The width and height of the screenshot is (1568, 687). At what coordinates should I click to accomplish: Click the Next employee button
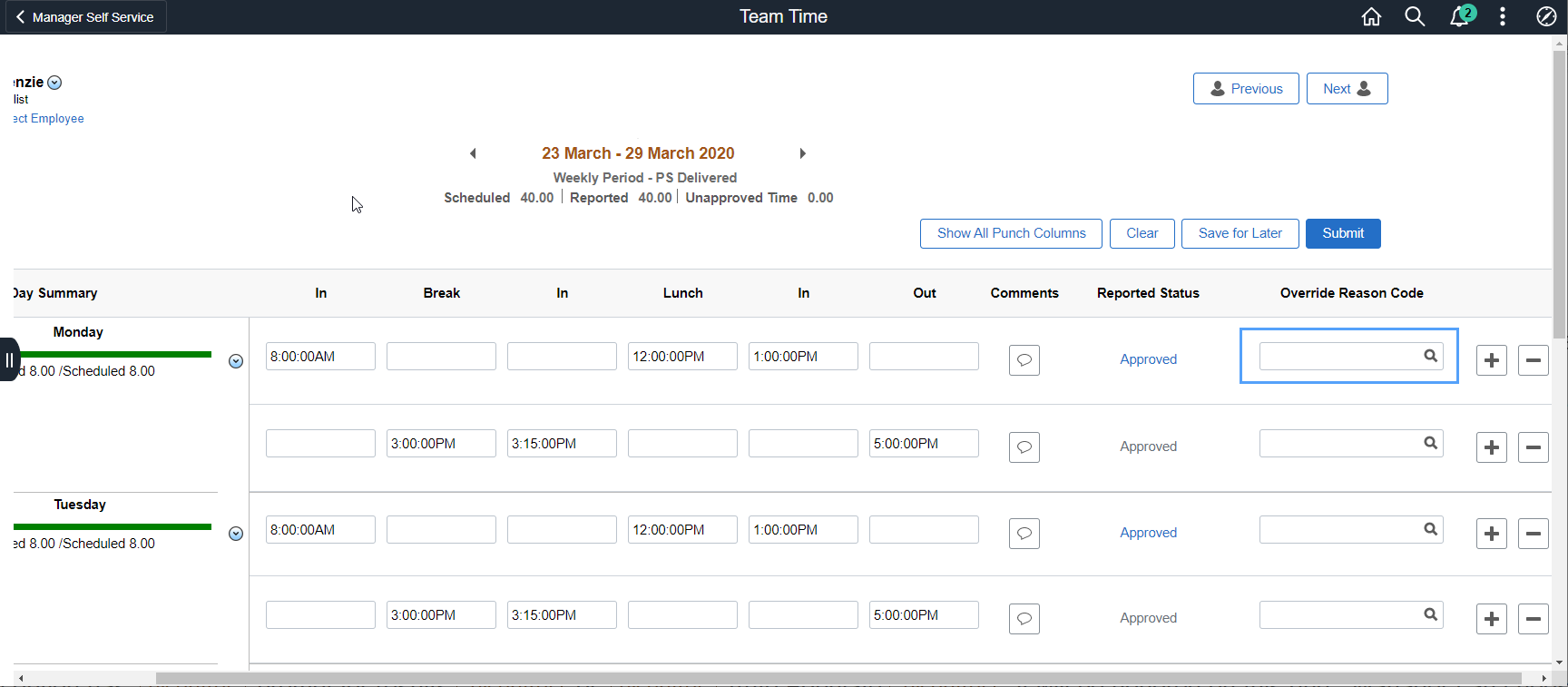(x=1347, y=89)
